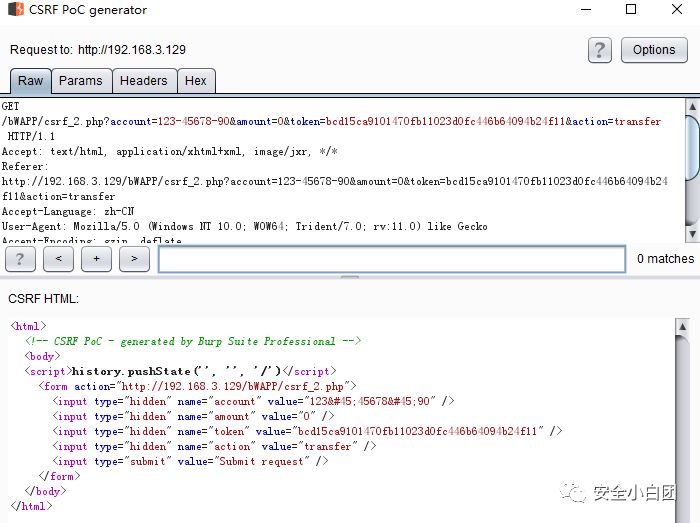Open the help question mark beside Options

[x=600, y=50]
